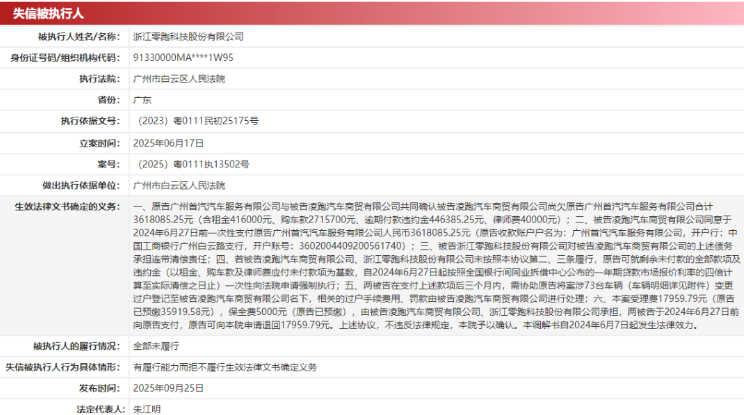
Task: Click the 省份 label
Action: click(109, 100)
